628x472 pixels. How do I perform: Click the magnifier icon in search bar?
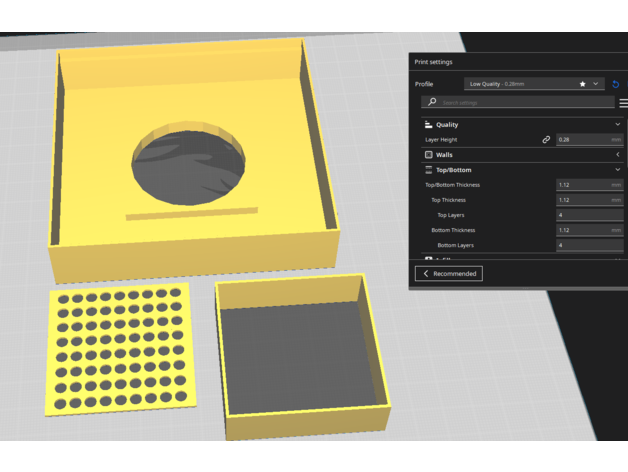431,102
